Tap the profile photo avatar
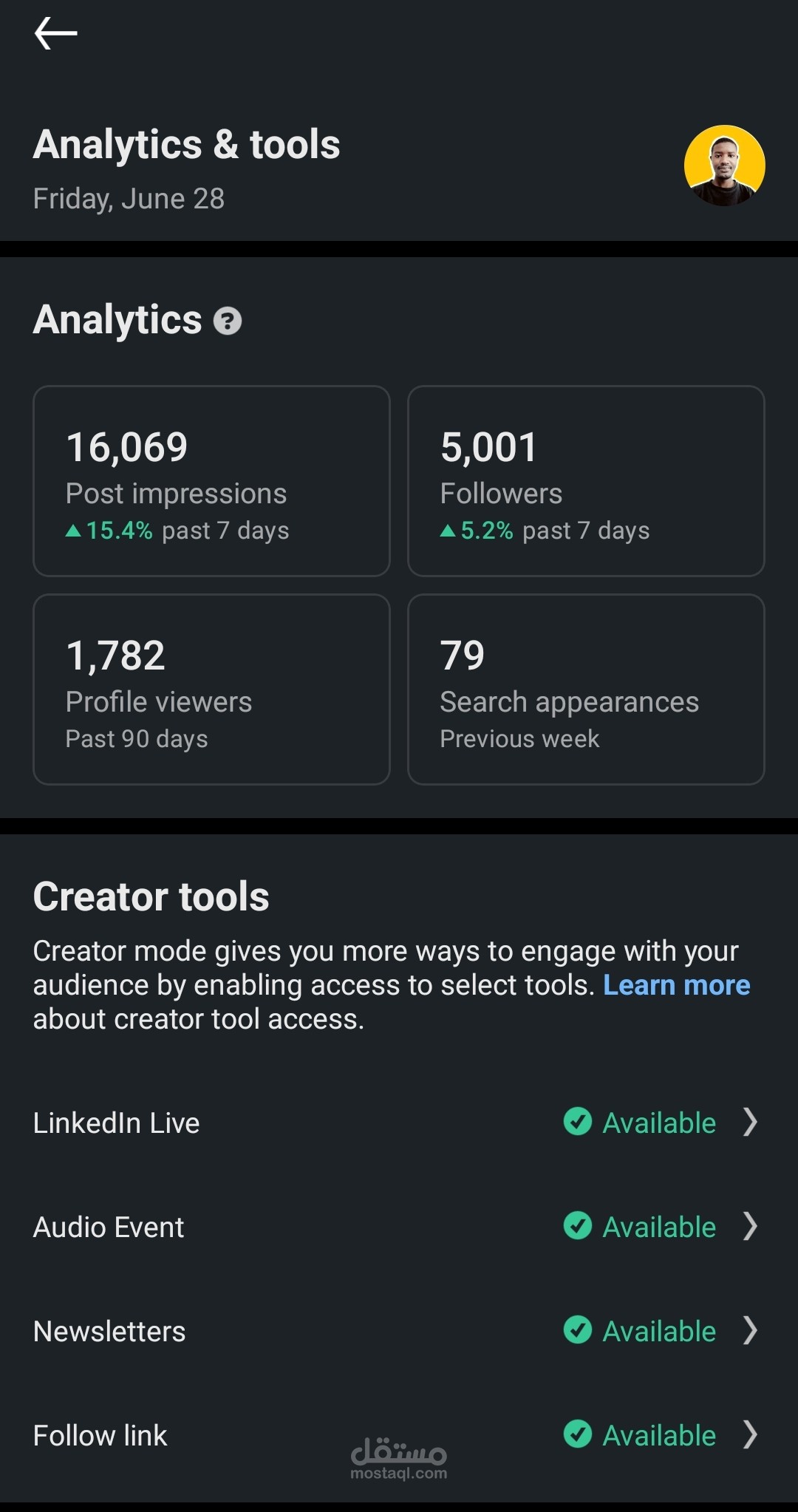Viewport: 798px width, 1512px height. pos(724,166)
